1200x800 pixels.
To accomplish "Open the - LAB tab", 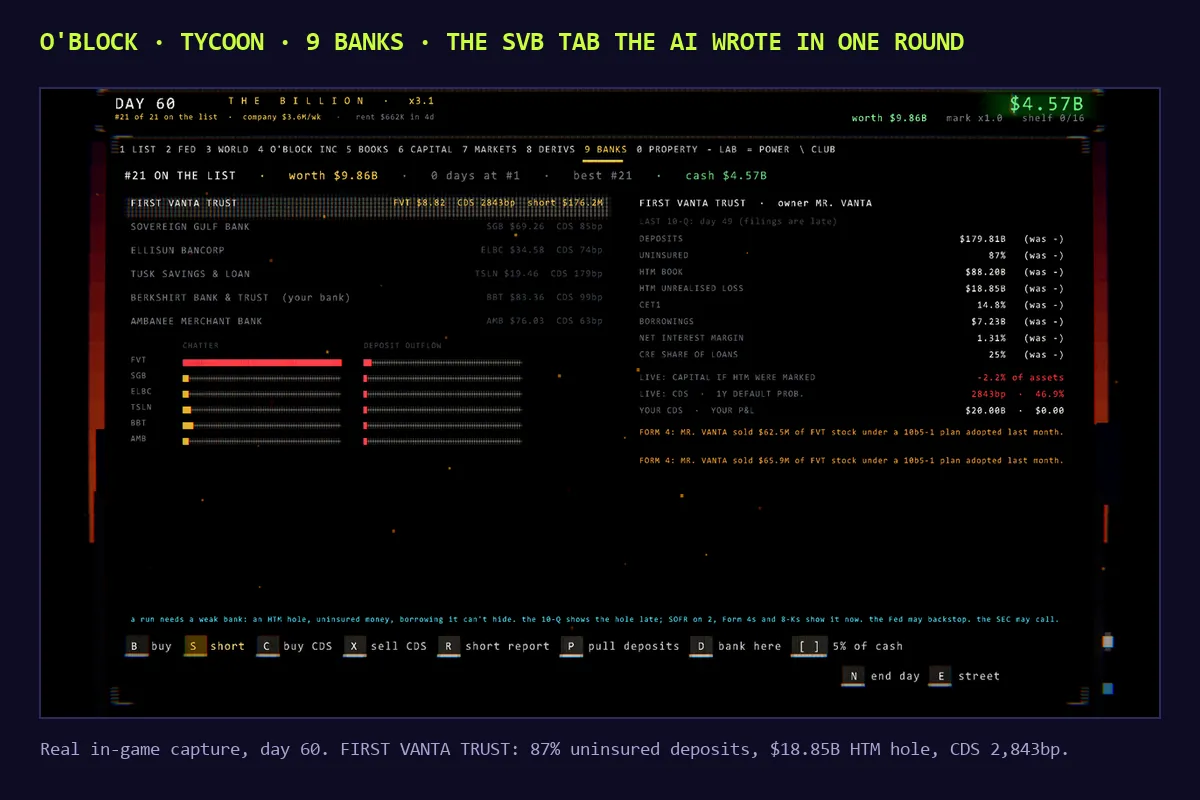I will [x=724, y=149].
